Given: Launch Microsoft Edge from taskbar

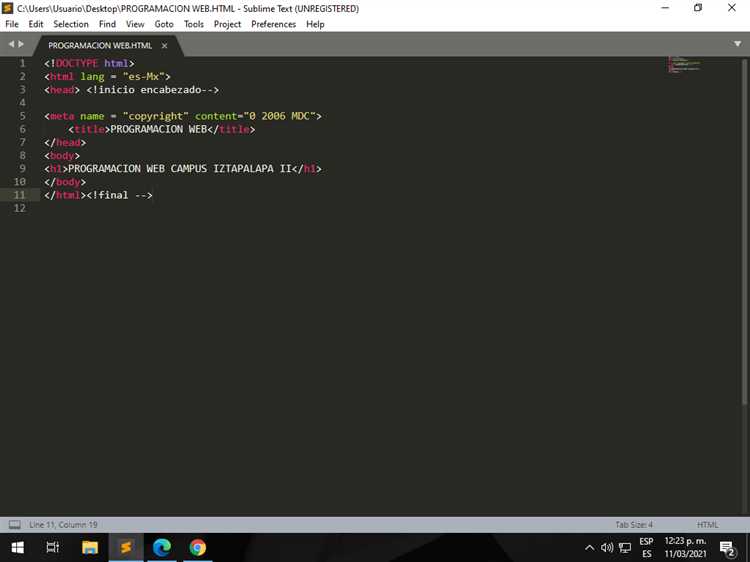Looking at the screenshot, I should (x=162, y=547).
